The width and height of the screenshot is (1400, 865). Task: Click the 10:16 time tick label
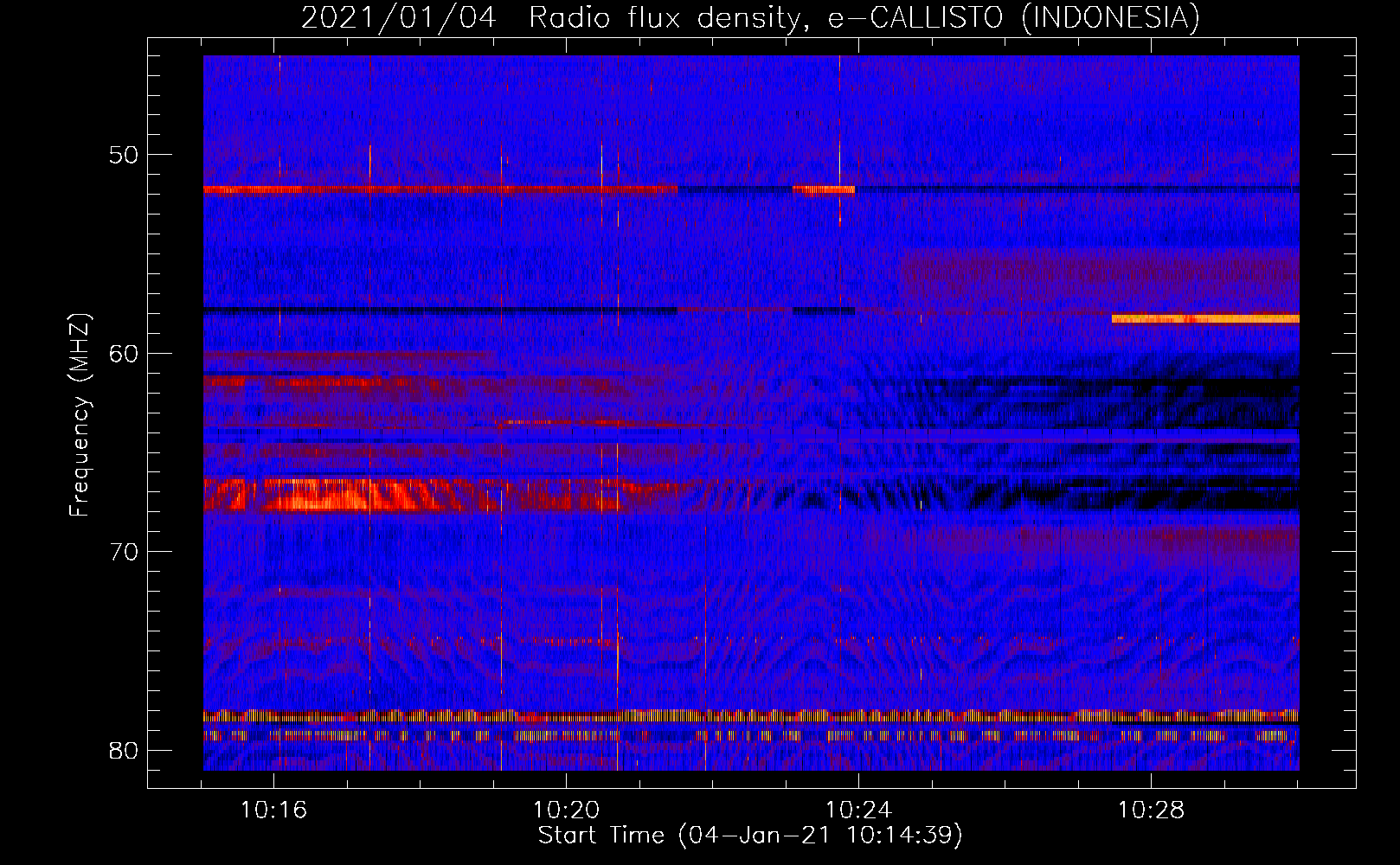[x=274, y=810]
